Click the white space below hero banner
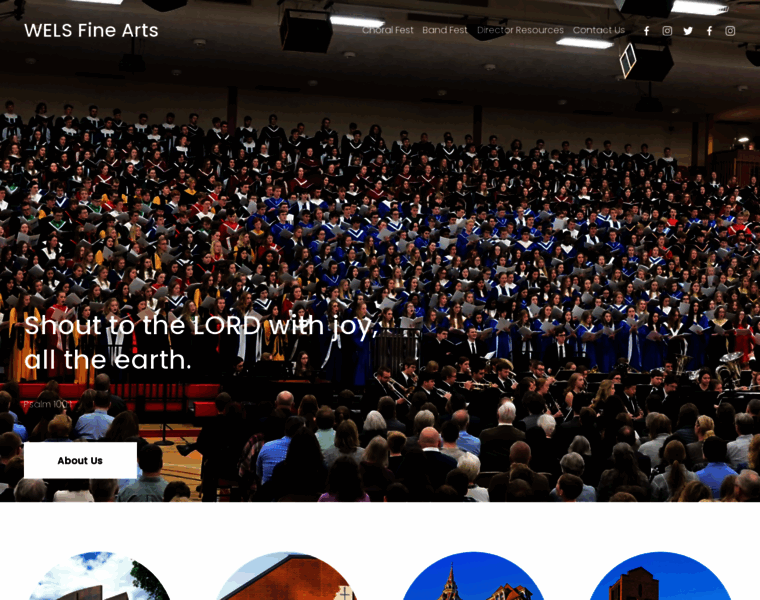Viewport: 760px width, 600px height. click(x=380, y=526)
